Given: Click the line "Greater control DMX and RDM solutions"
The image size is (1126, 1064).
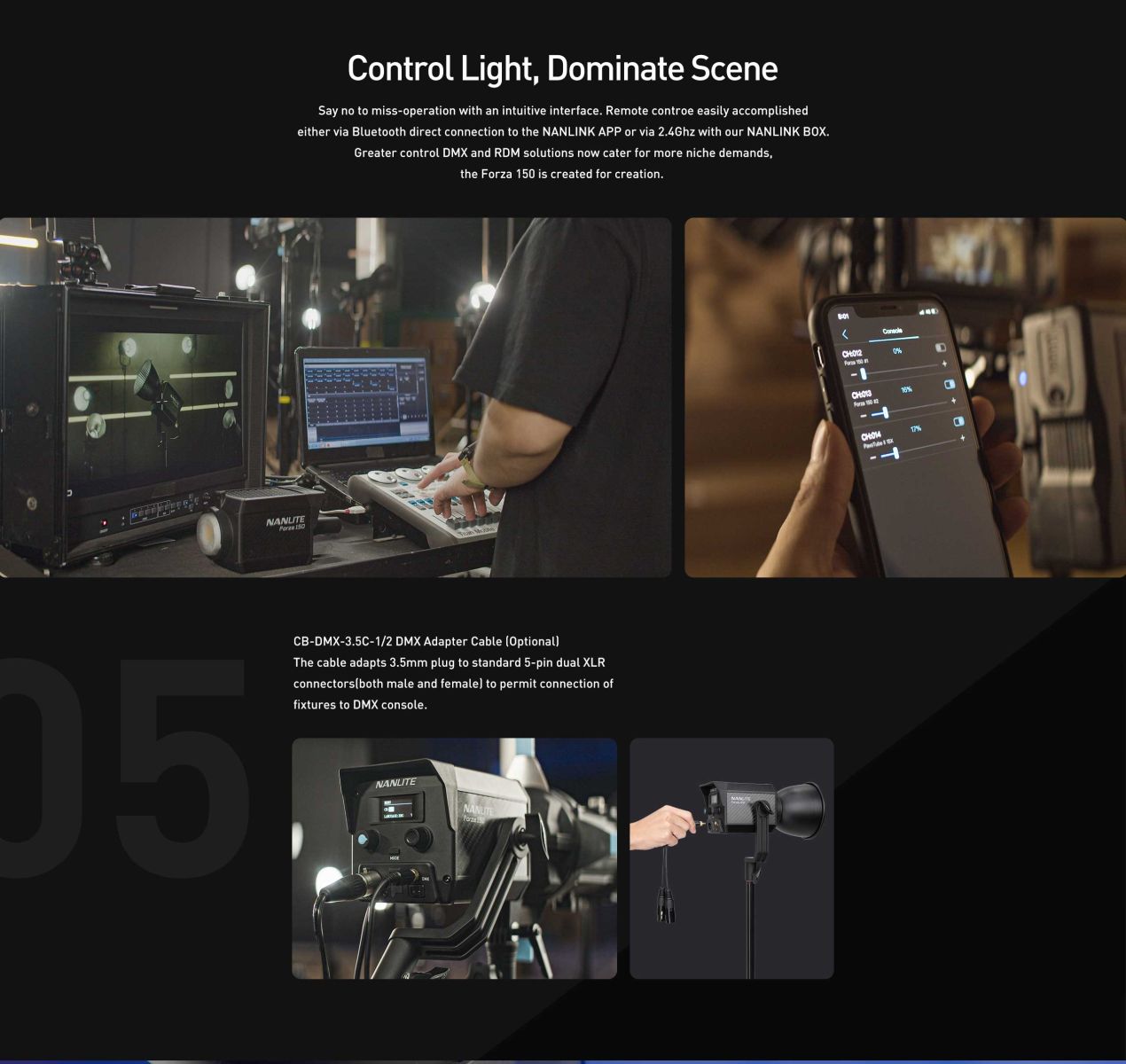Looking at the screenshot, I should 563,153.
